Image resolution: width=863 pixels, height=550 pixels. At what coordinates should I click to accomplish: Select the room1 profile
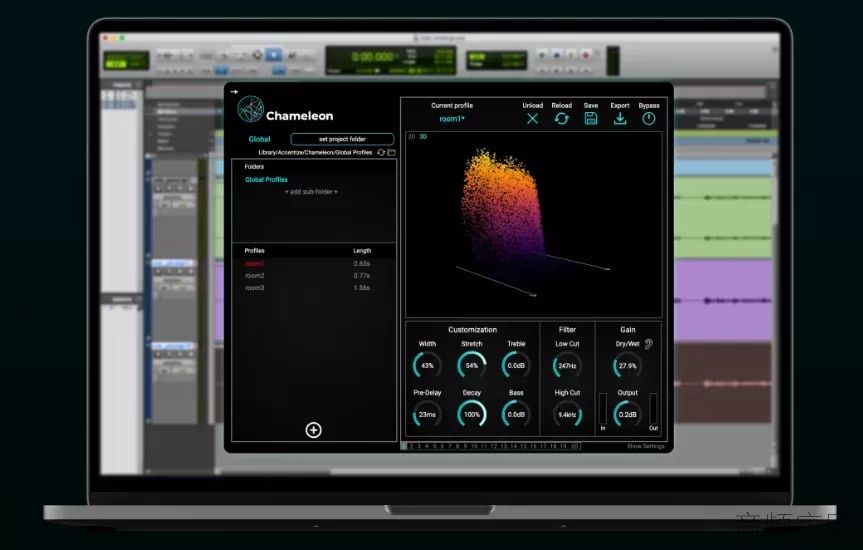click(254, 264)
